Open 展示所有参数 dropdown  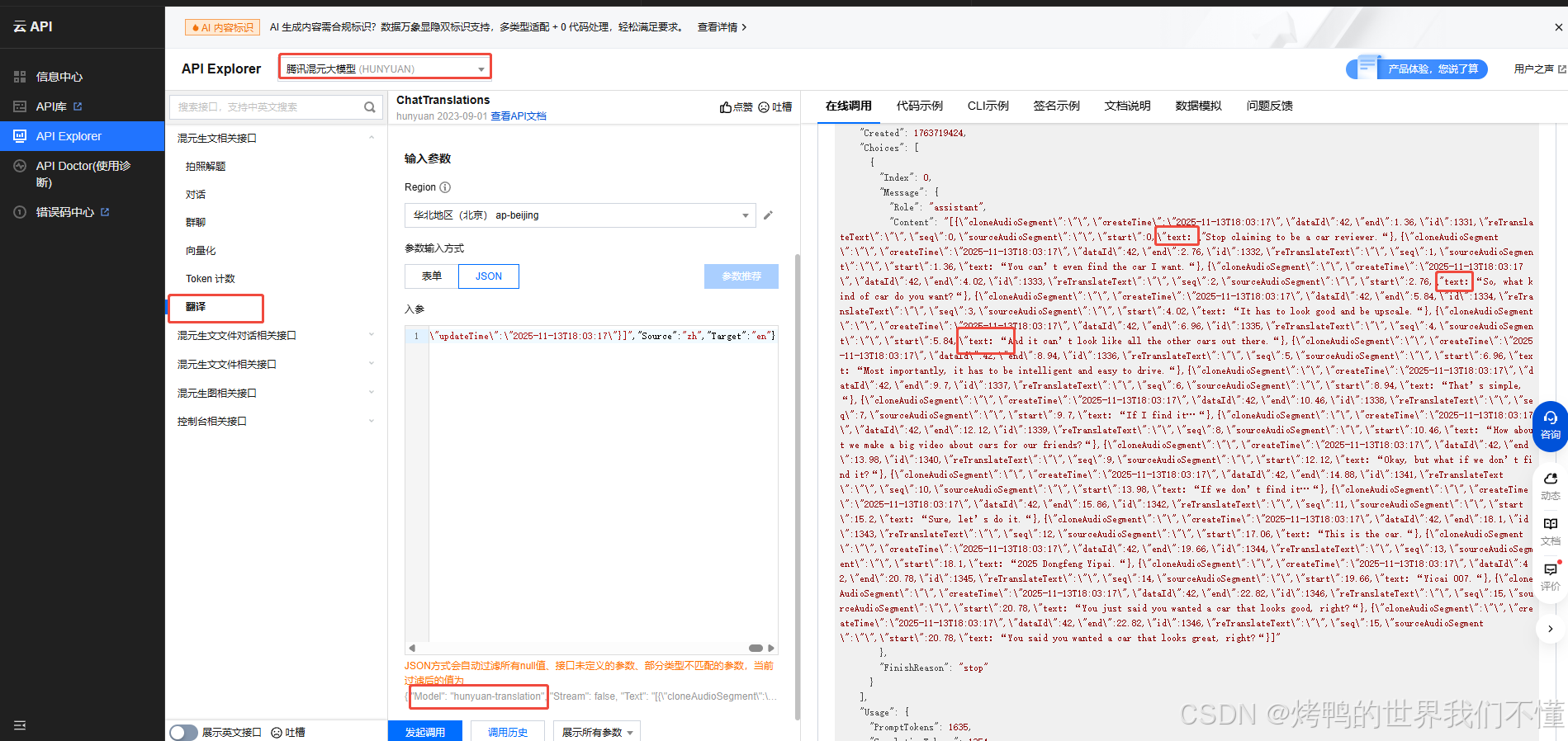(x=597, y=732)
